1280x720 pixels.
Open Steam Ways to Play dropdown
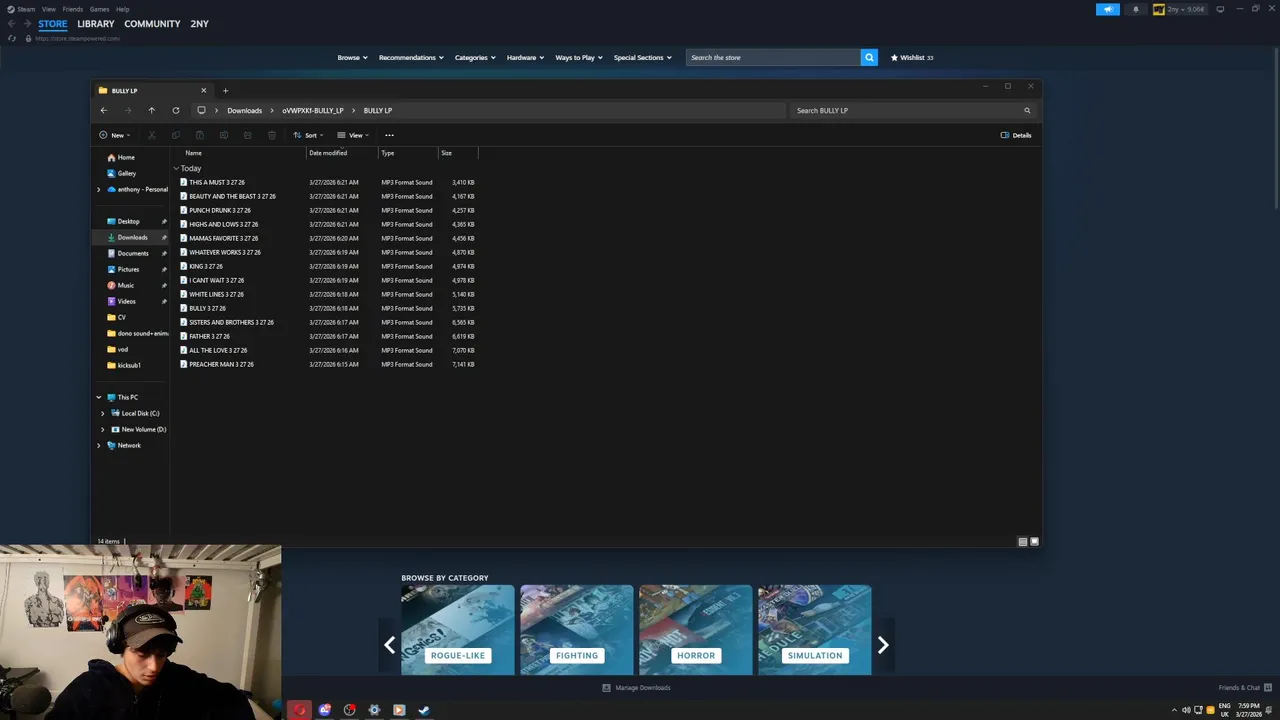(x=579, y=57)
